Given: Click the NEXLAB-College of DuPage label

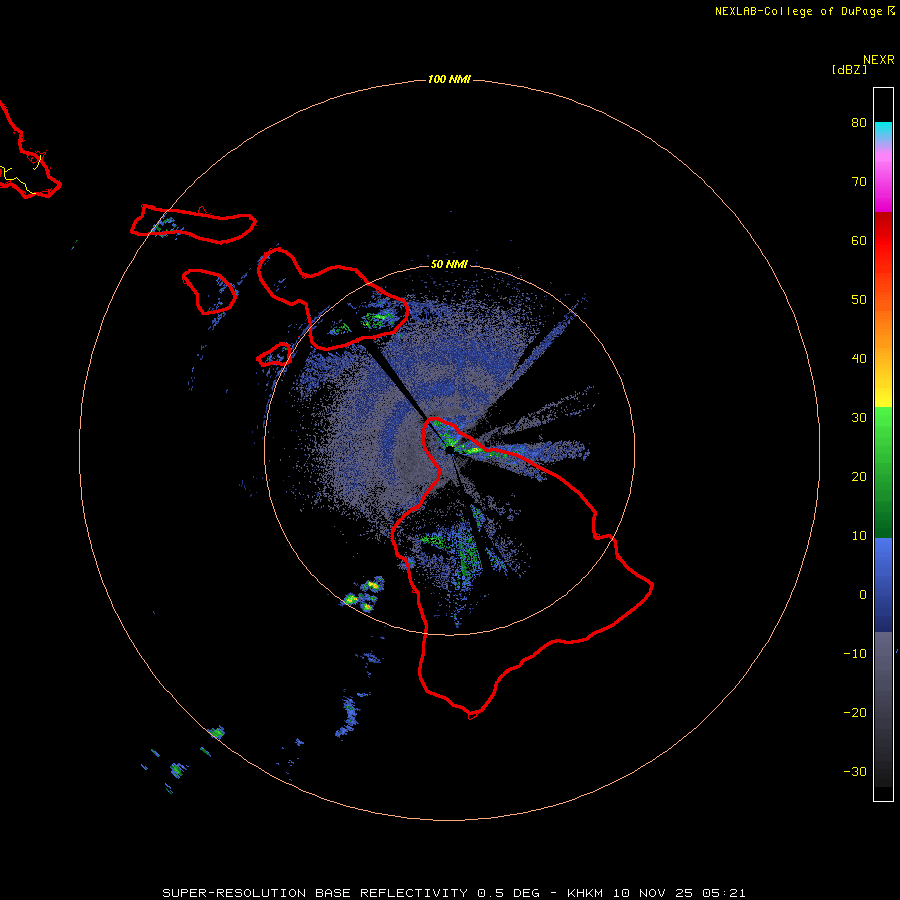Looking at the screenshot, I should coord(798,11).
